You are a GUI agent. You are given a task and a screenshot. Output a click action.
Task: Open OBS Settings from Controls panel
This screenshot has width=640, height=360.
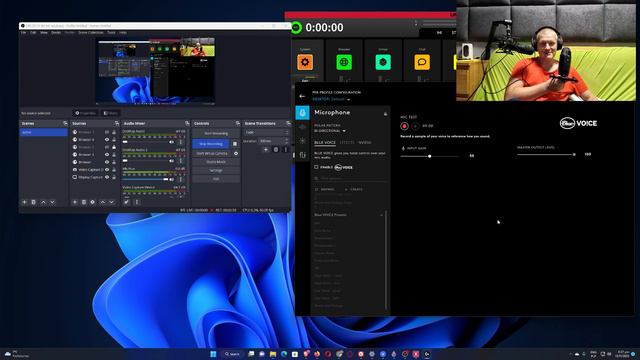click(x=216, y=171)
